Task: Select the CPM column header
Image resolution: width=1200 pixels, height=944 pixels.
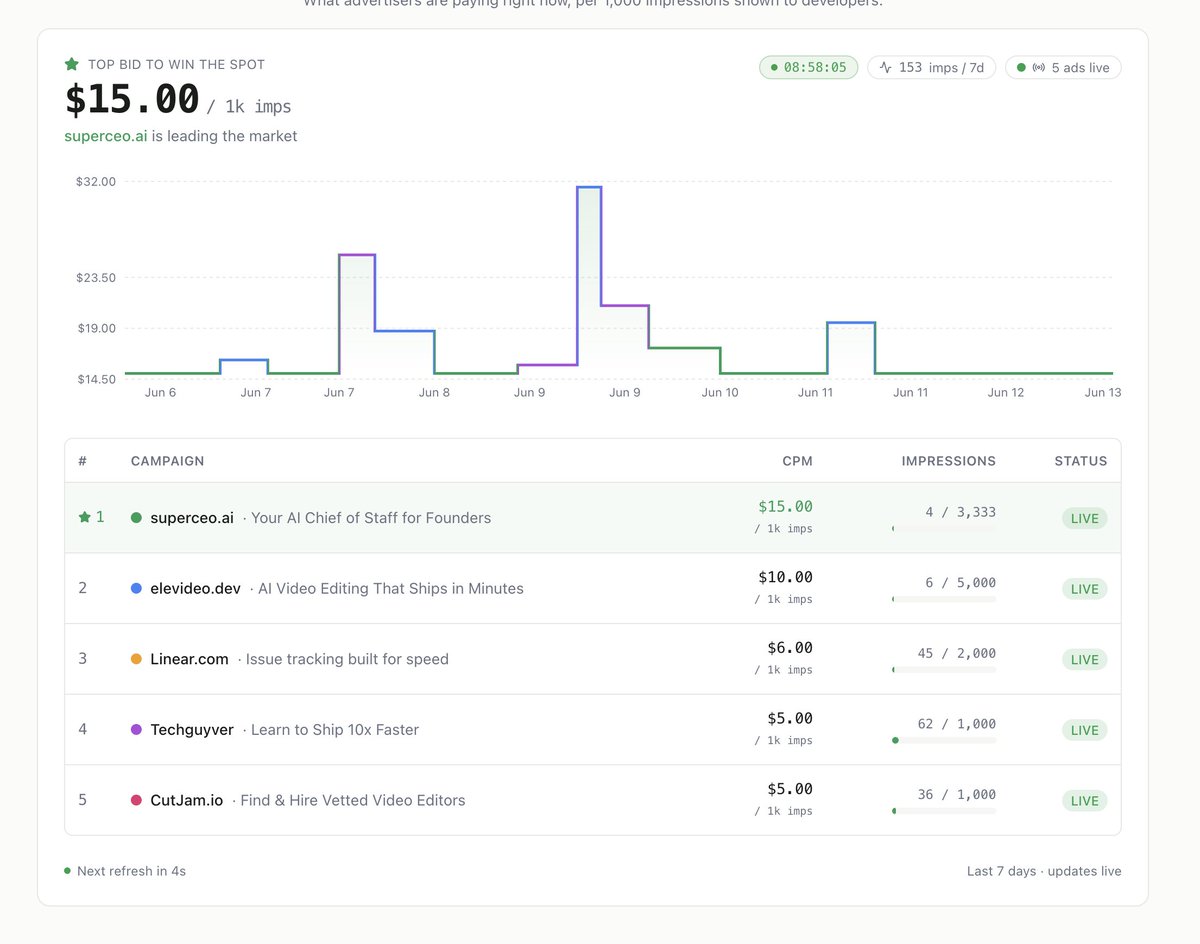Action: point(797,461)
